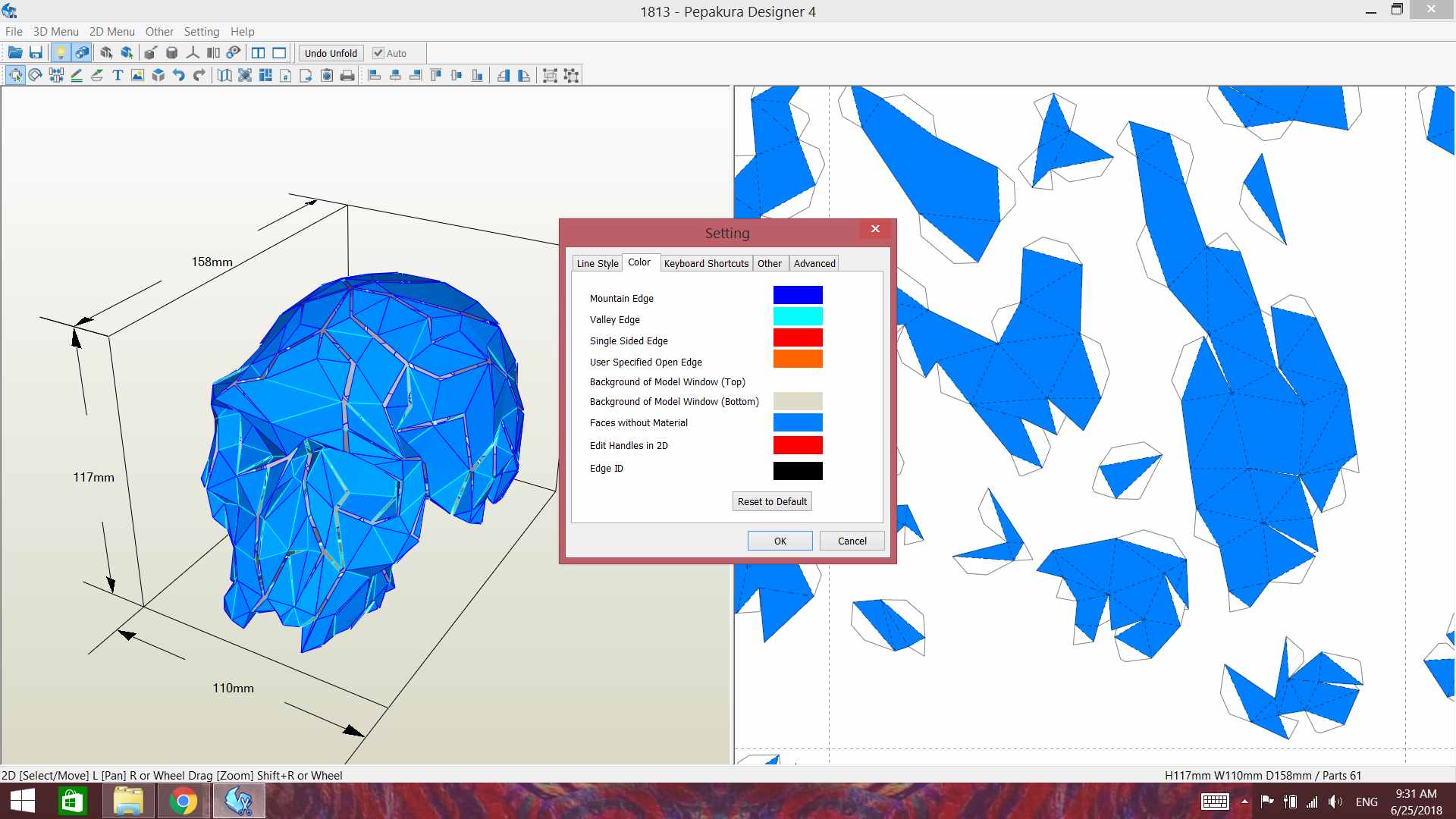Toggle the light bulb lighting icon

[x=61, y=53]
